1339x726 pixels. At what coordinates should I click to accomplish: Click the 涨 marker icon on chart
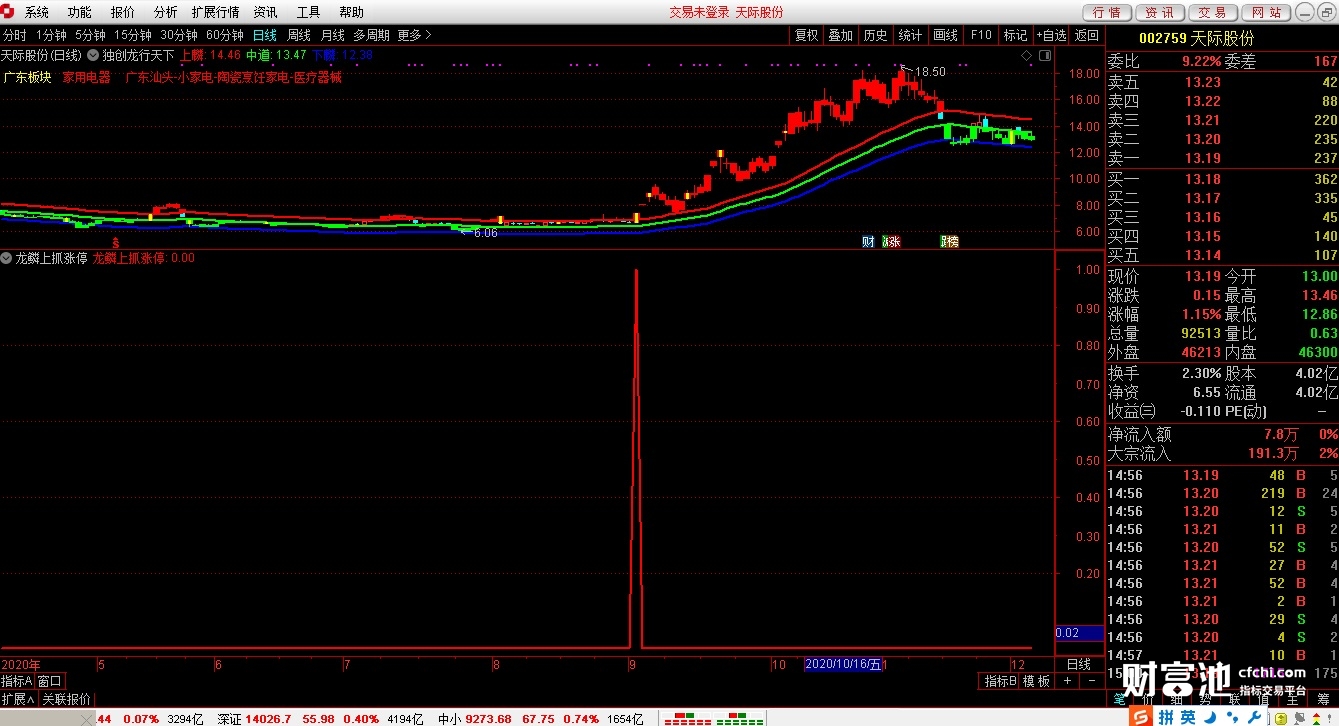[893, 241]
